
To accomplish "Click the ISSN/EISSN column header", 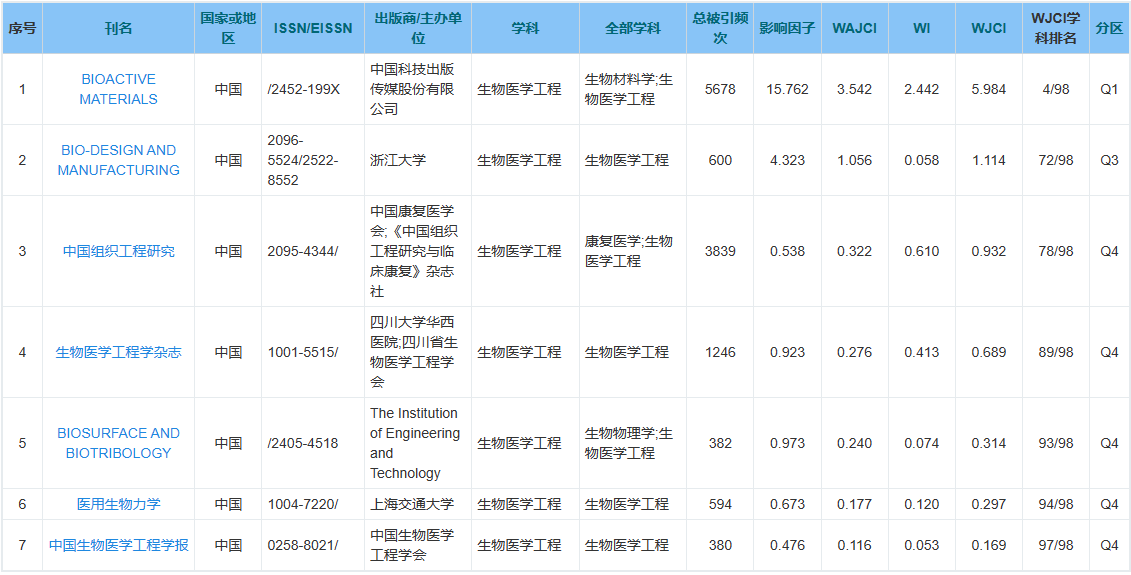I will pyautogui.click(x=313, y=28).
